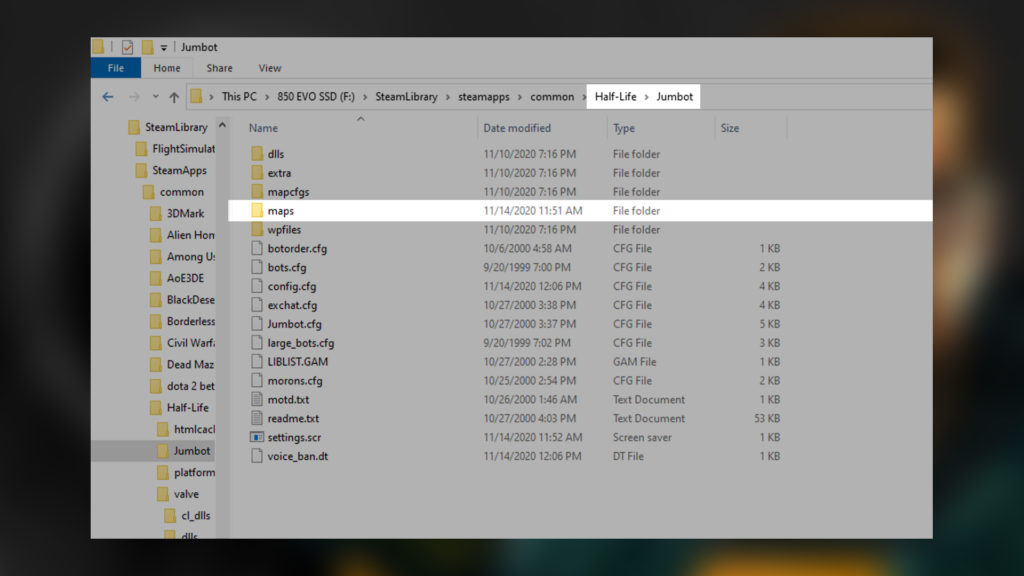Select the mapcfgs folder icon
This screenshot has height=576, width=1024.
[x=257, y=192]
